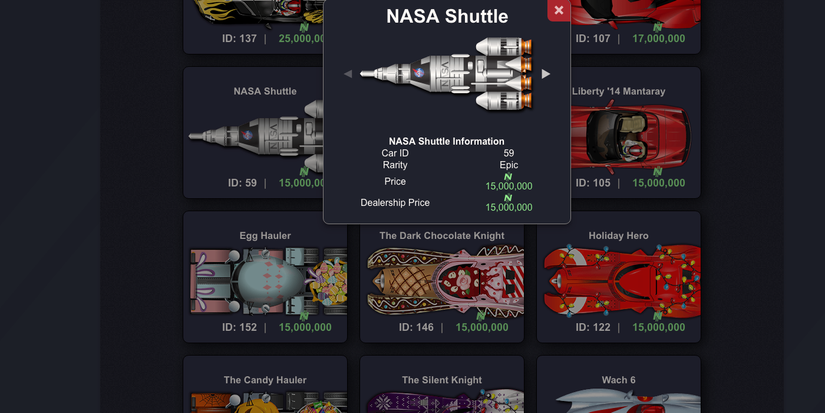
Task: Close the NASA Shuttle popup
Action: pos(559,10)
